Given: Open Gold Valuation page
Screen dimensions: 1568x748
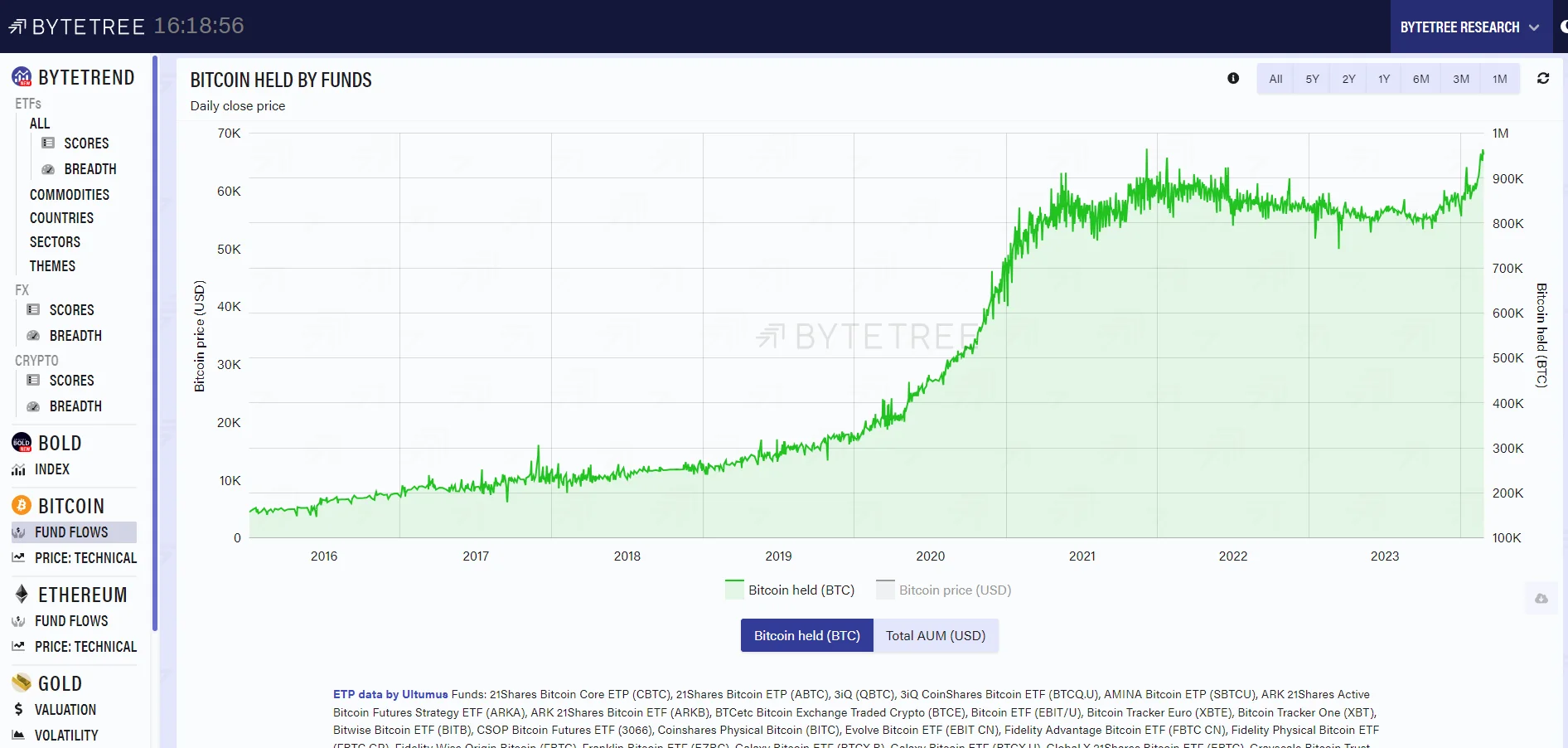Looking at the screenshot, I should pos(65,709).
